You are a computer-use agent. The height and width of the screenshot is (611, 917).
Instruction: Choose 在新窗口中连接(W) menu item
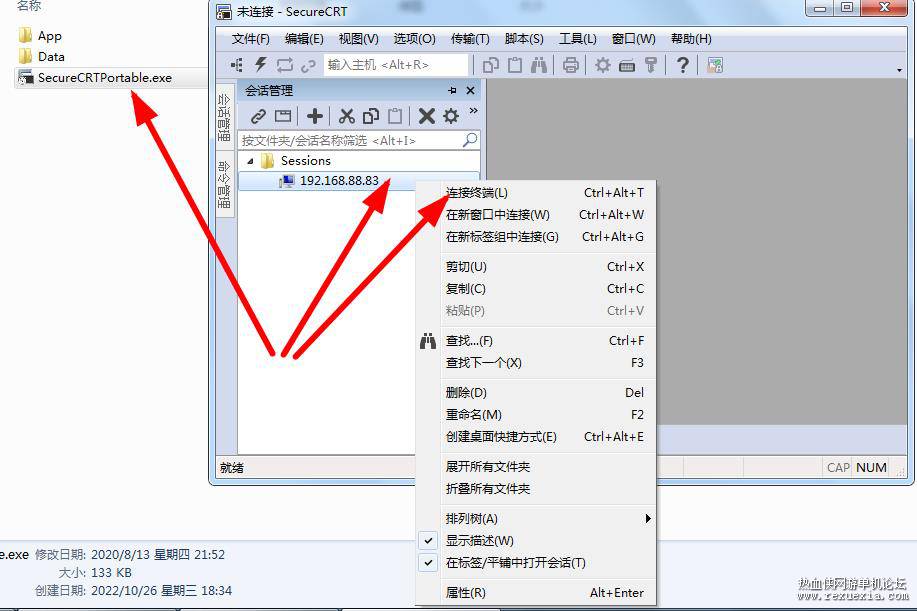(x=536, y=215)
